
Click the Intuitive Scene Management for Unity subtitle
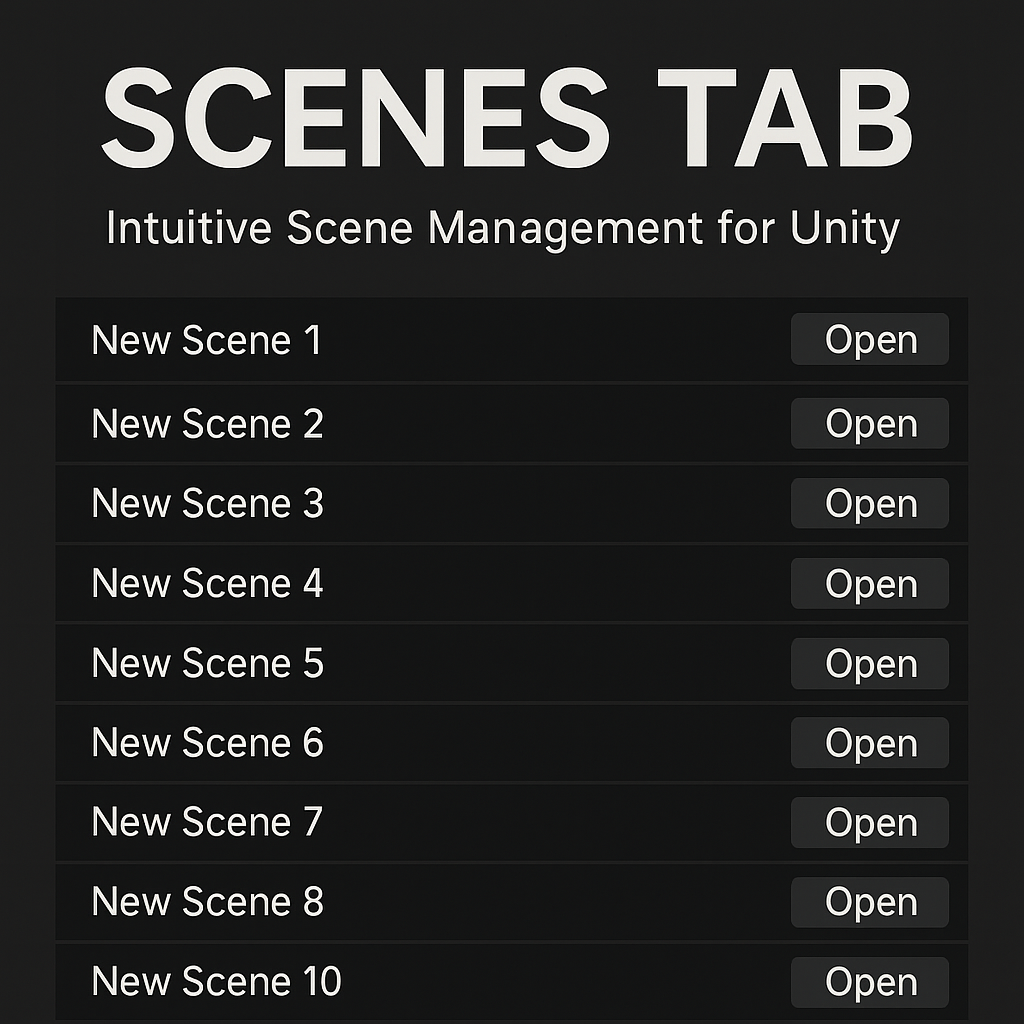(x=503, y=229)
